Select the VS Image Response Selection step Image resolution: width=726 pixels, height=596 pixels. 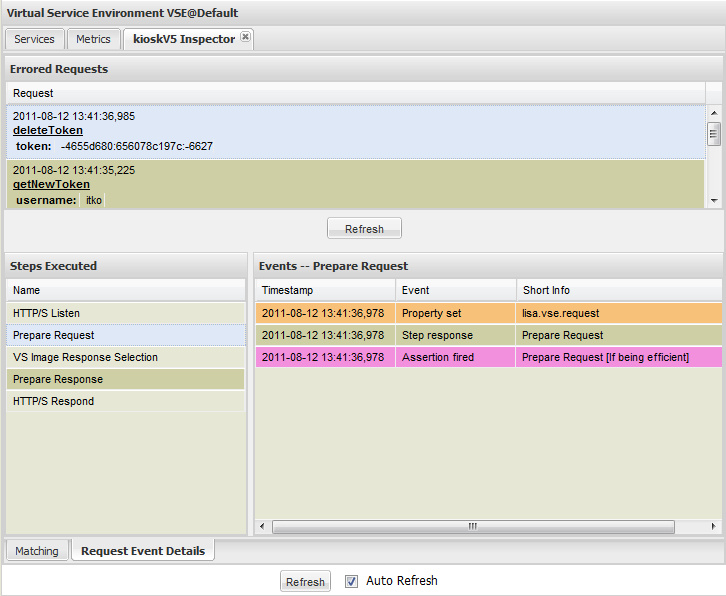point(85,358)
